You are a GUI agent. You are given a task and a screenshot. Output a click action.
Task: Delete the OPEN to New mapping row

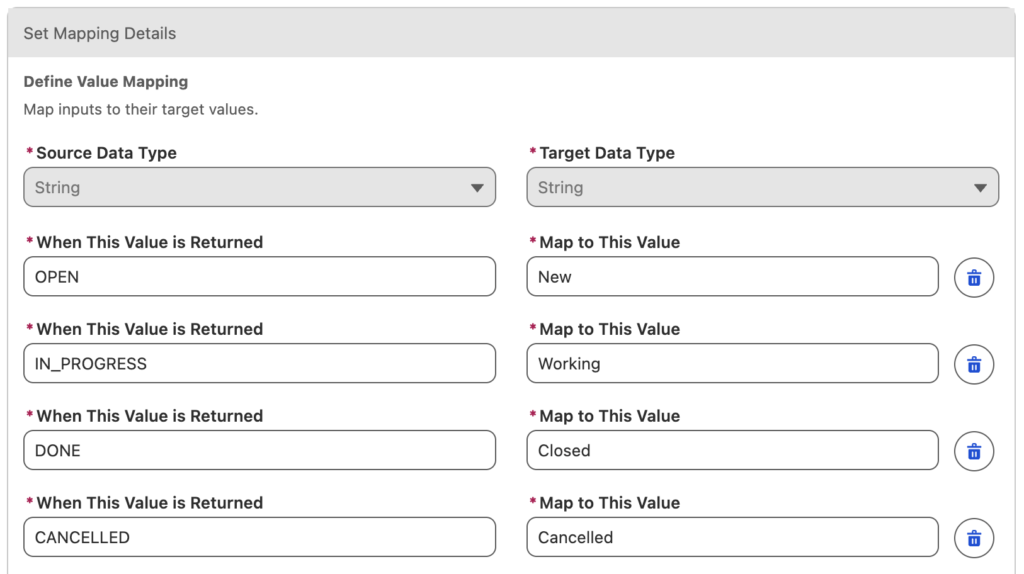click(974, 278)
